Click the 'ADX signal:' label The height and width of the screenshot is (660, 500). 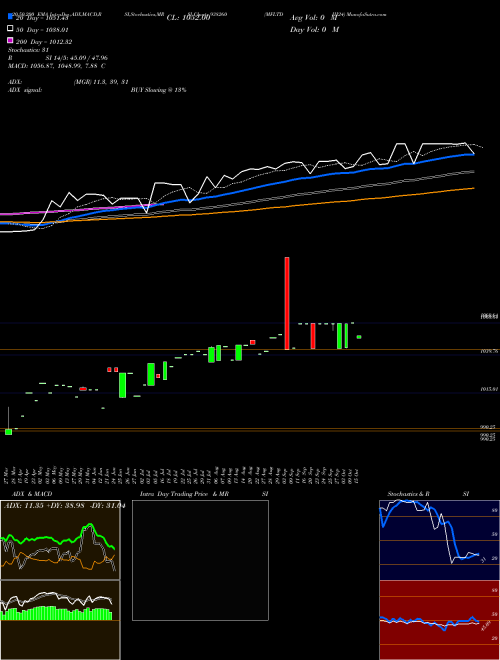tap(25, 90)
